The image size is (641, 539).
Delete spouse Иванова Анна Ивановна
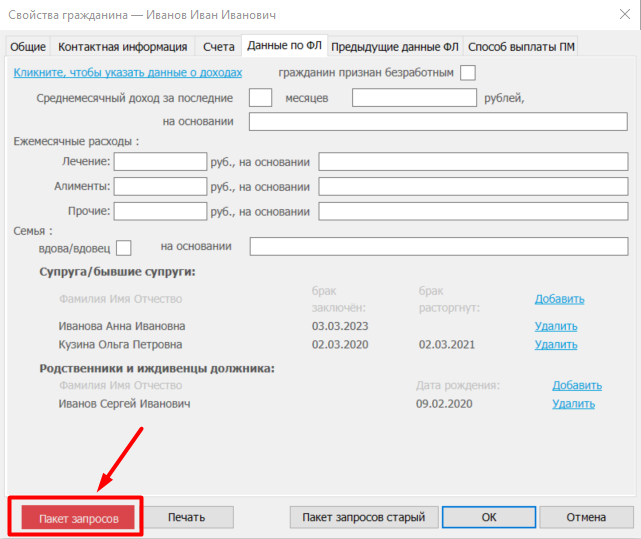click(556, 326)
